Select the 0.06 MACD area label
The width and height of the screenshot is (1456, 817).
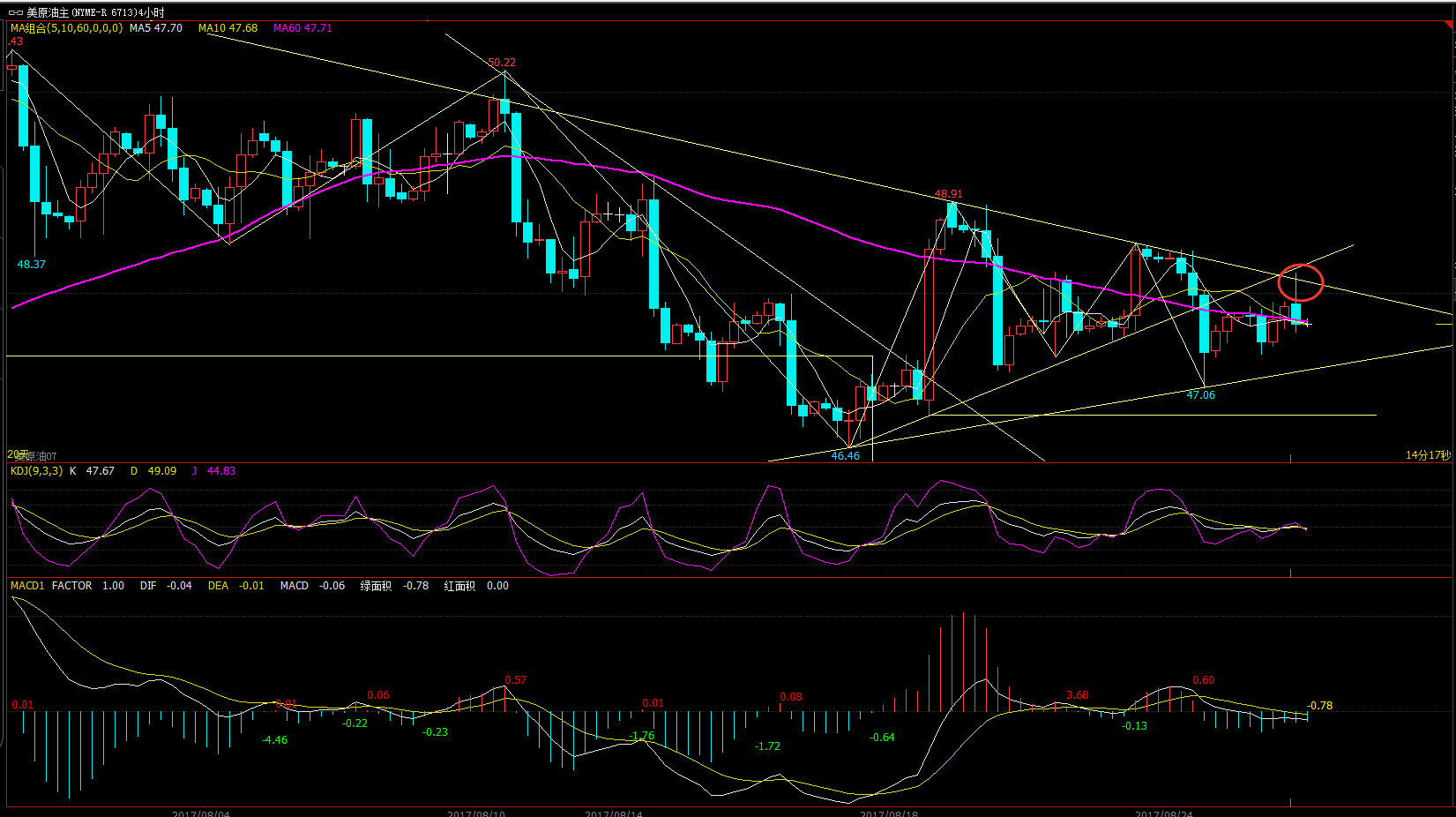click(377, 695)
